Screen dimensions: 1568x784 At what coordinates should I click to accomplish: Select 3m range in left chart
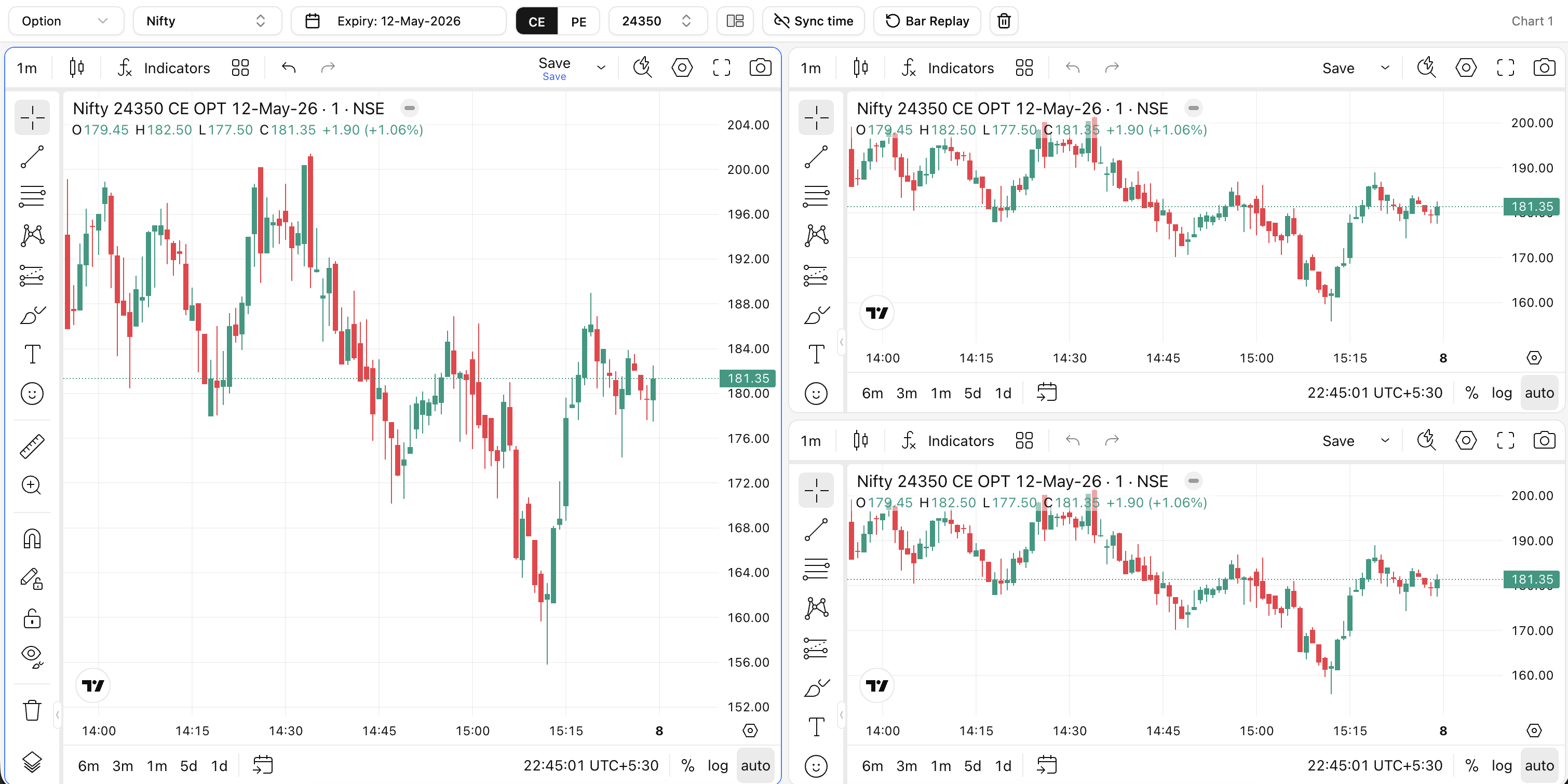[123, 766]
